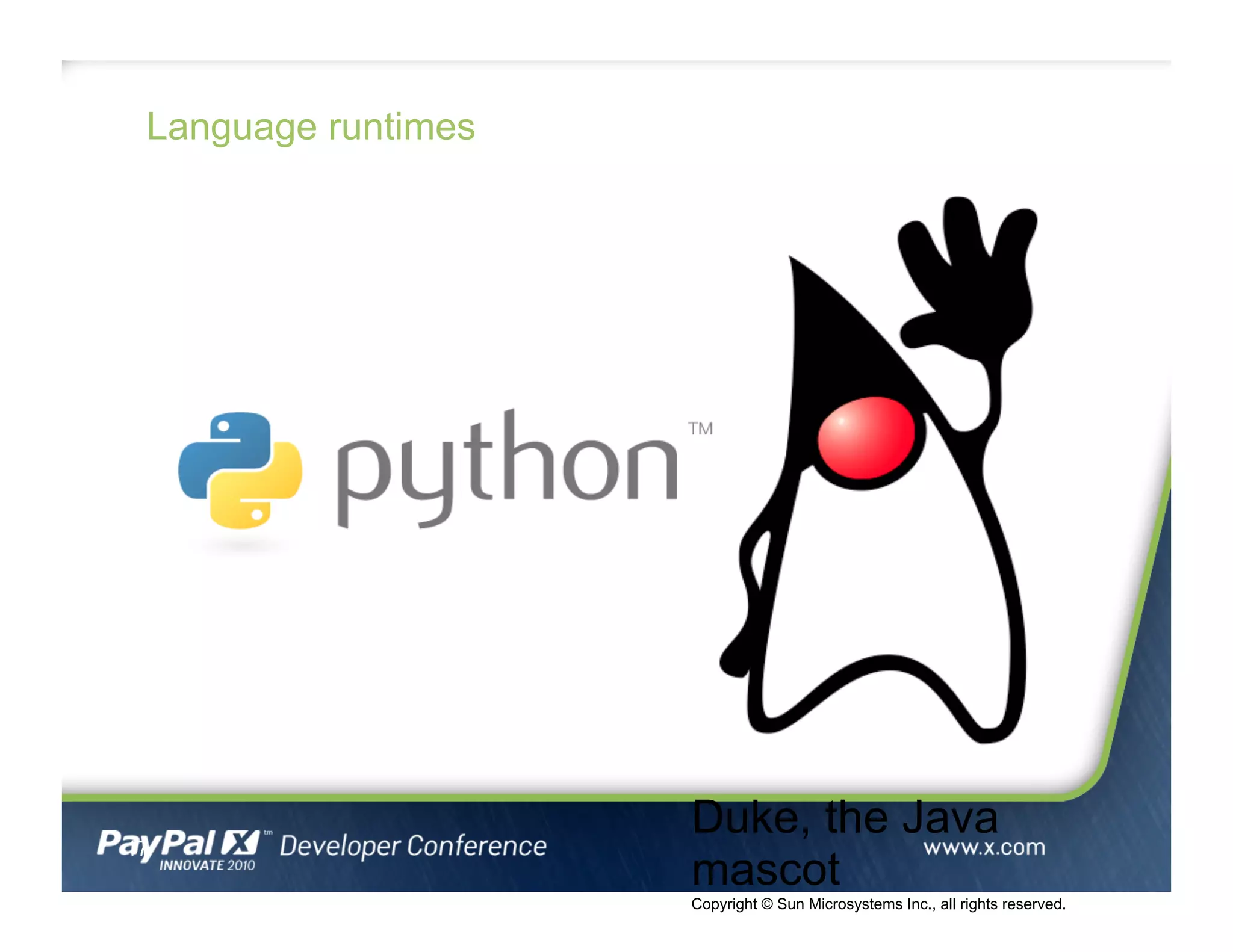Click the 'Developer Conference' text
Viewport: 1233px width, 952px height.
pos(413,846)
